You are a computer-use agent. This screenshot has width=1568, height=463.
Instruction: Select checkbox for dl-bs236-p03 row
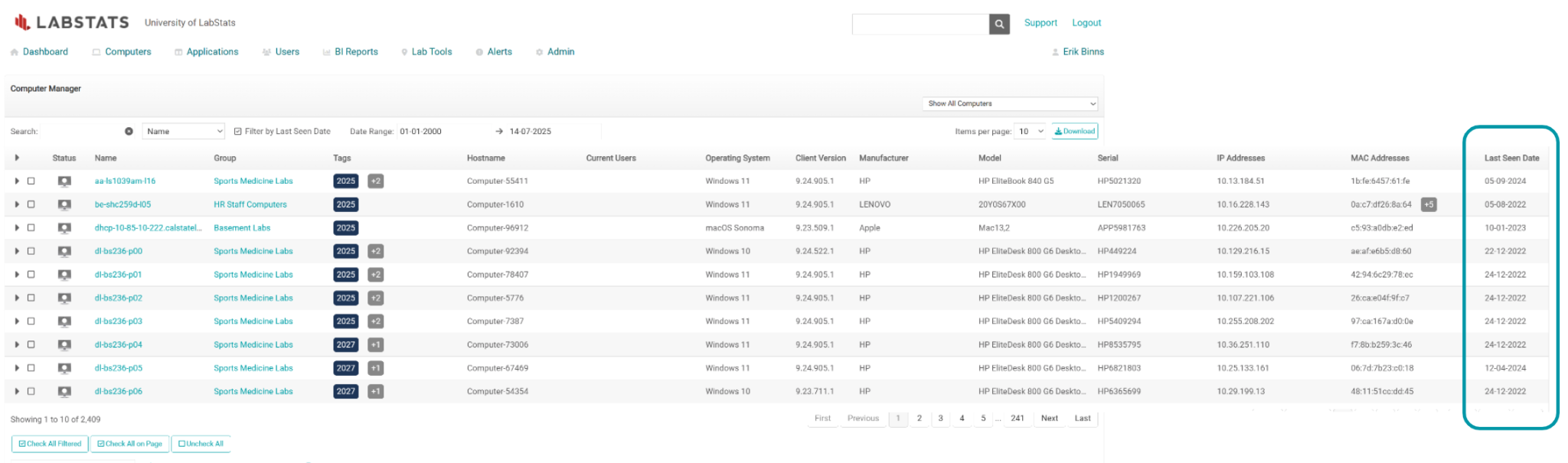[31, 321]
